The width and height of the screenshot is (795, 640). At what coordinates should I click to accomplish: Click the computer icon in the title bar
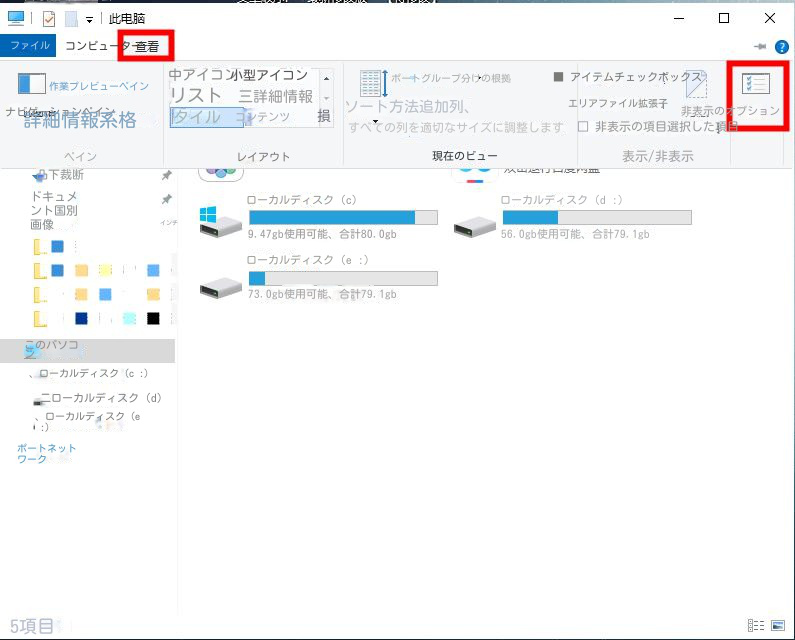tap(16, 18)
